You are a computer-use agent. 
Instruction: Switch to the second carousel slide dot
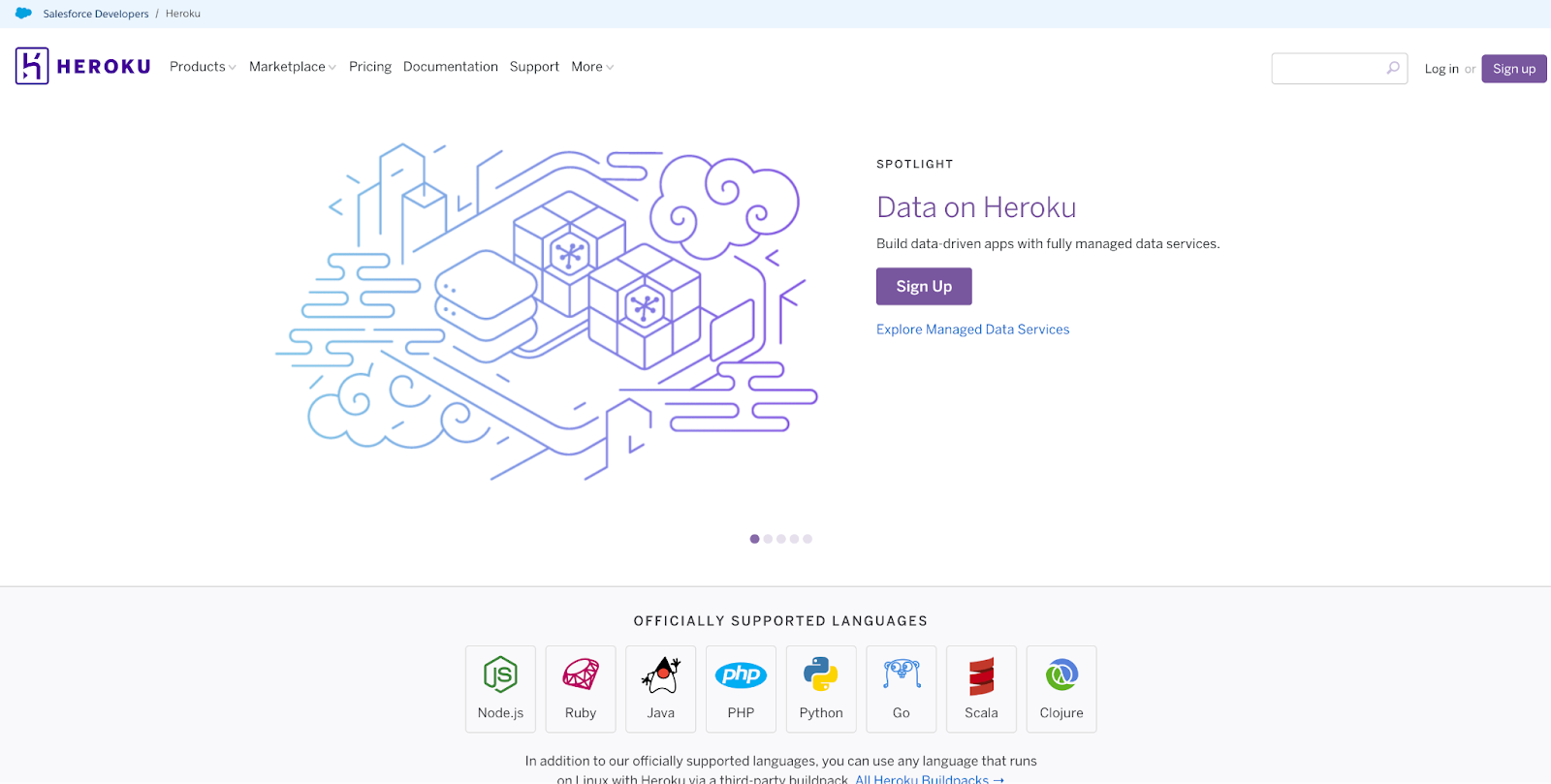[768, 539]
